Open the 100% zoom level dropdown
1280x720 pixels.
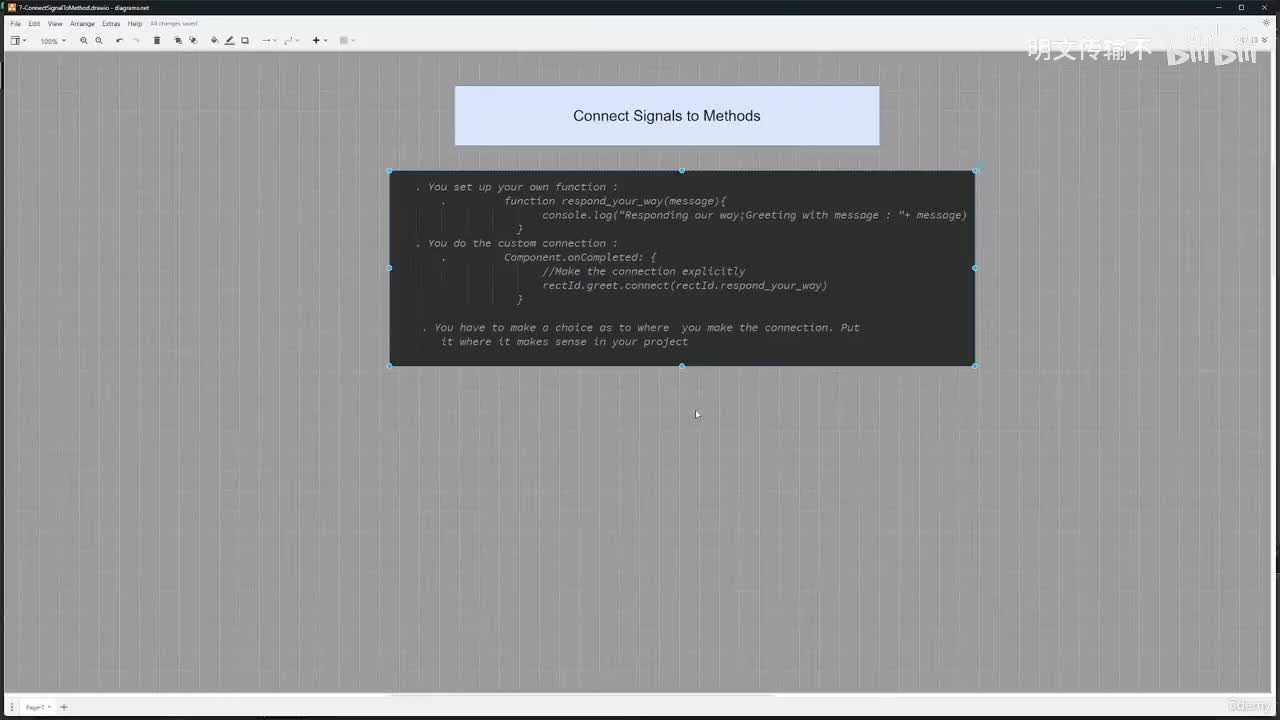[53, 41]
